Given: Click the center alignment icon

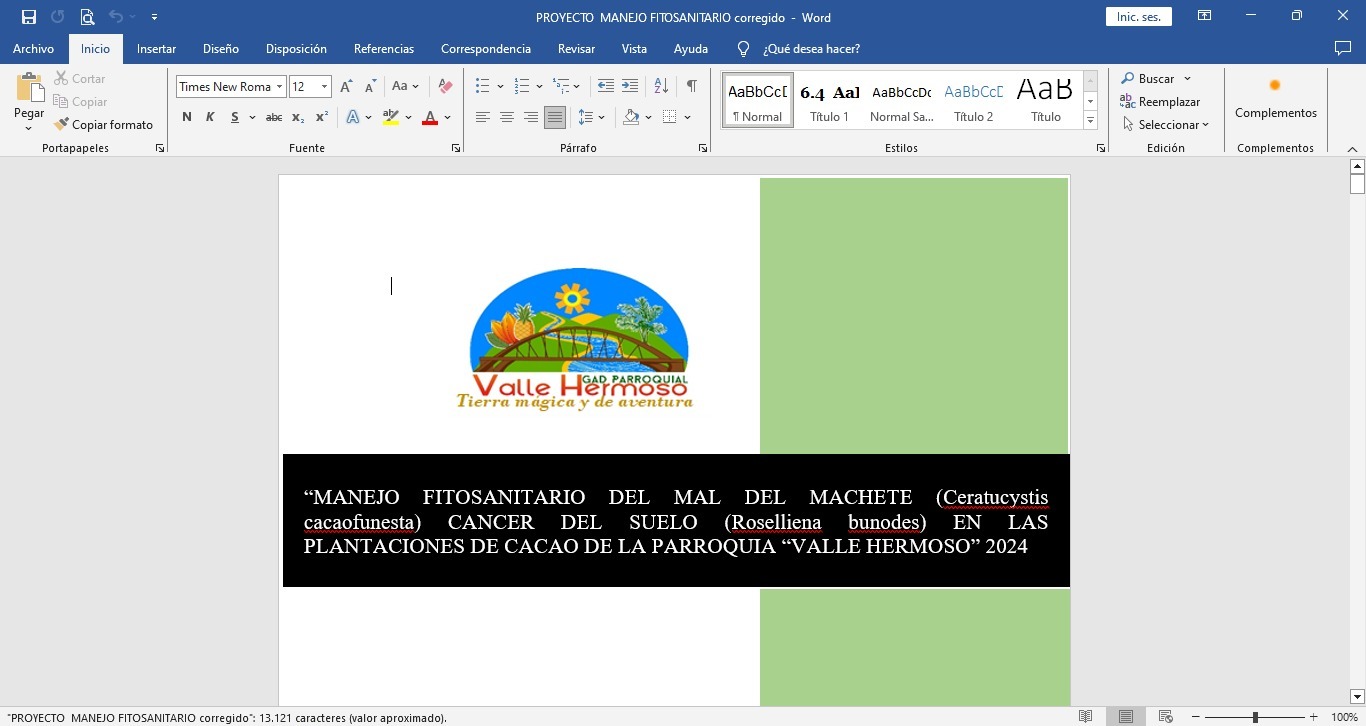Looking at the screenshot, I should [x=507, y=118].
